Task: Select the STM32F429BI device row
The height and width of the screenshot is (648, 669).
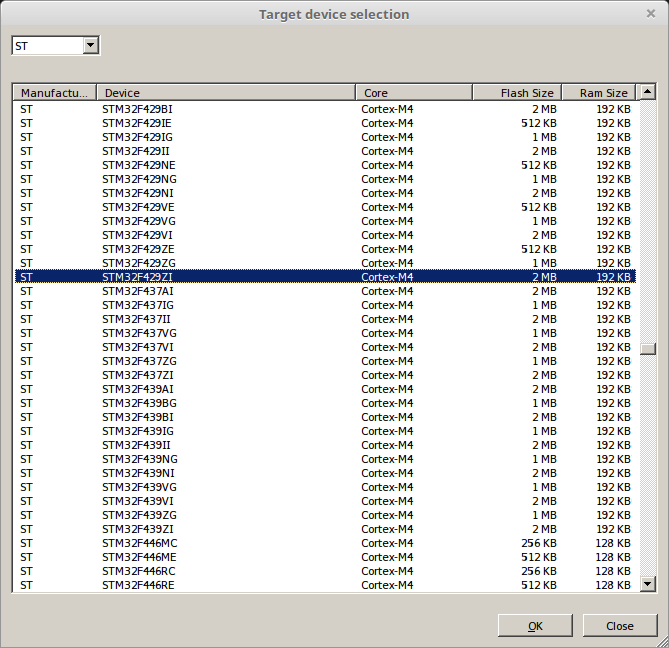Action: (137, 109)
